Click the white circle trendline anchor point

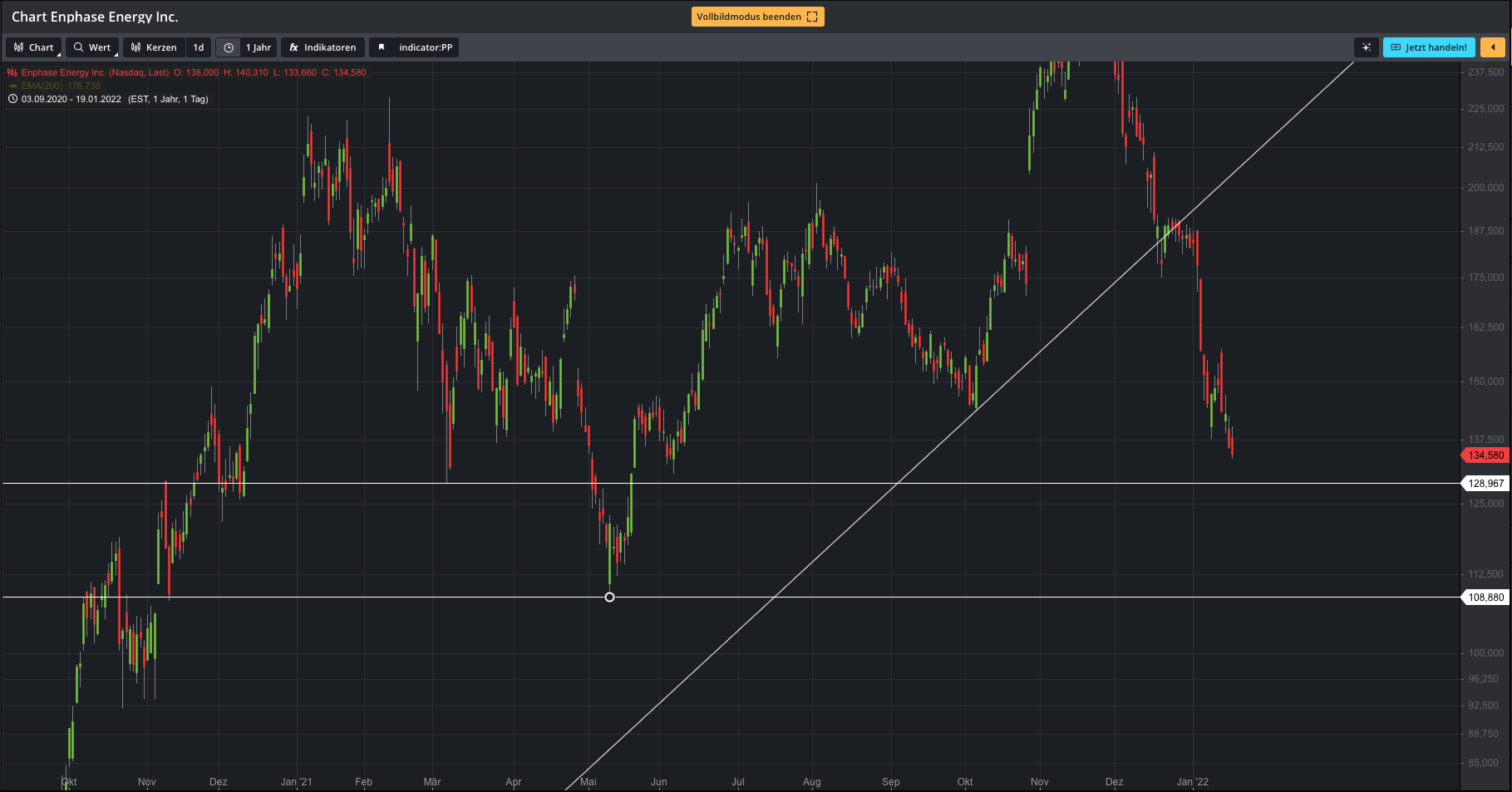pos(609,597)
